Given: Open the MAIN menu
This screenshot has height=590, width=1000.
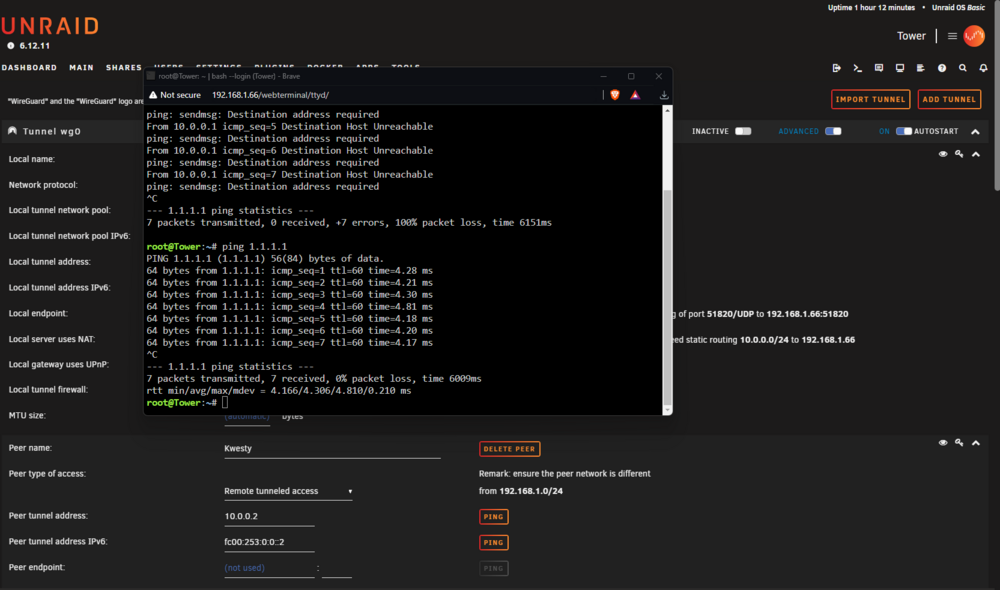Looking at the screenshot, I should tap(82, 68).
